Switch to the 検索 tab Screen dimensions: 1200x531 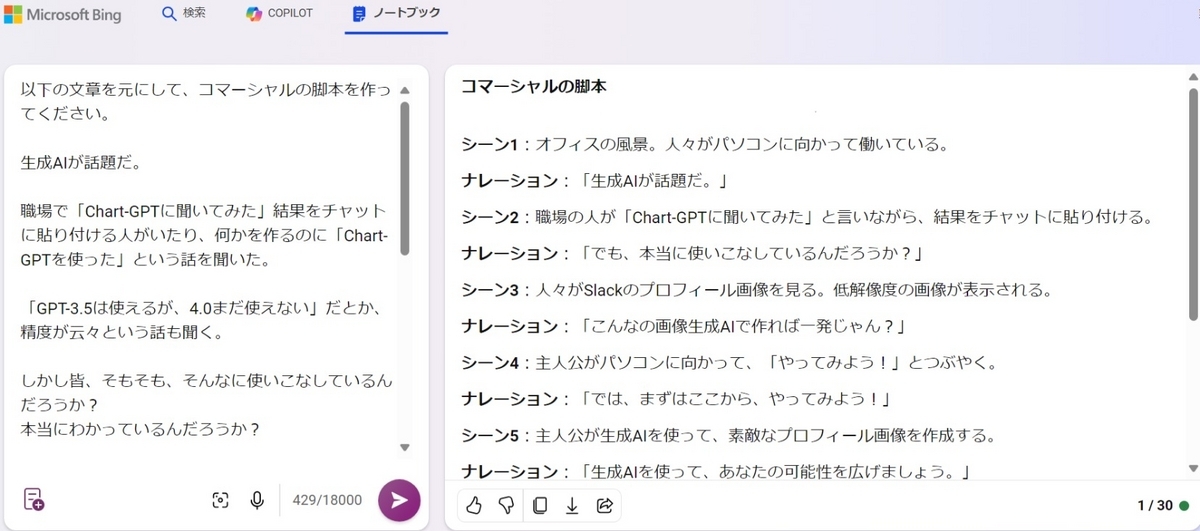pyautogui.click(x=184, y=14)
